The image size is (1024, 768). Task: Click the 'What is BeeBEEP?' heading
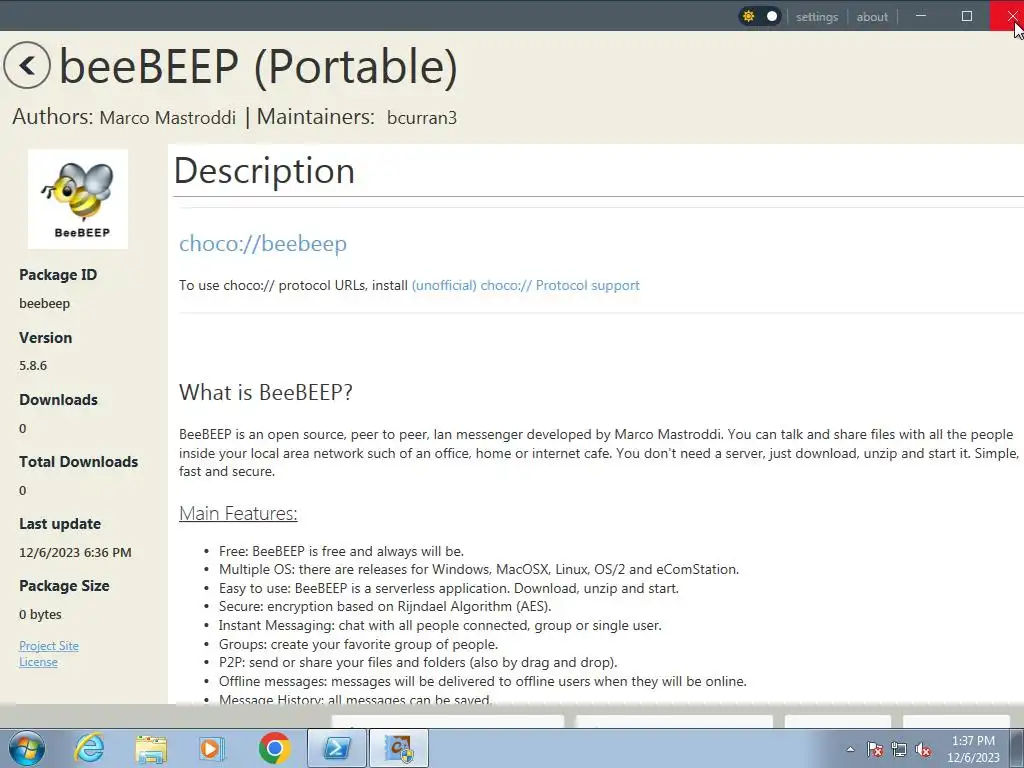(266, 392)
